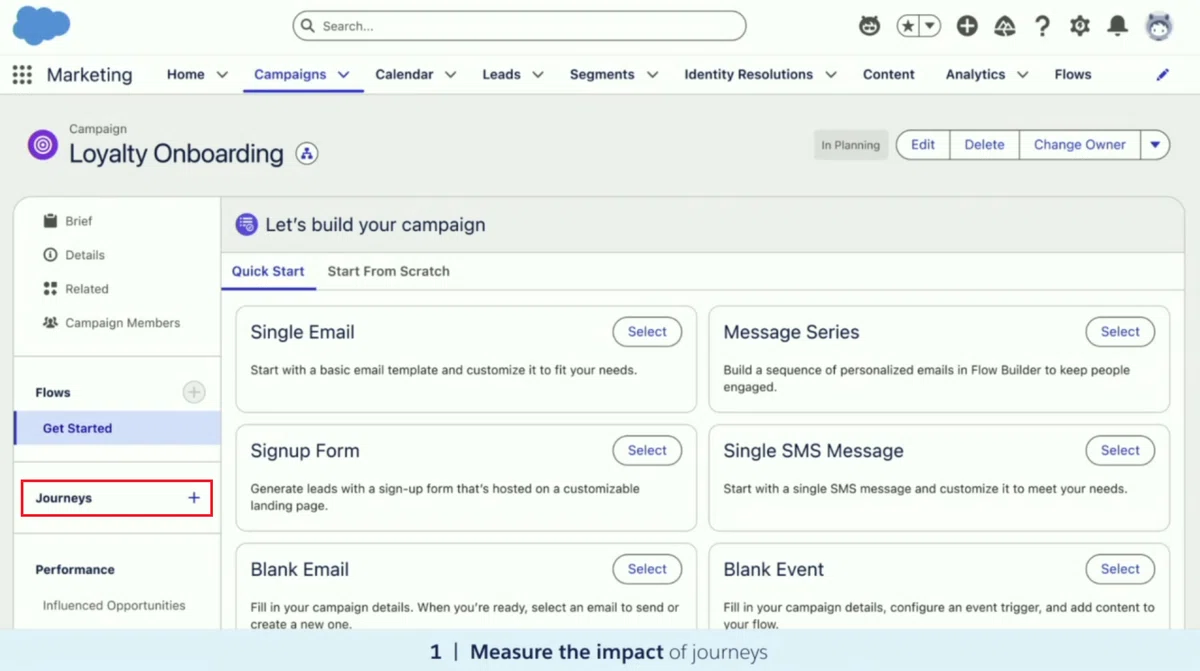The width and height of the screenshot is (1200, 671).
Task: Open the Setup gear icon
Action: [x=1080, y=27]
